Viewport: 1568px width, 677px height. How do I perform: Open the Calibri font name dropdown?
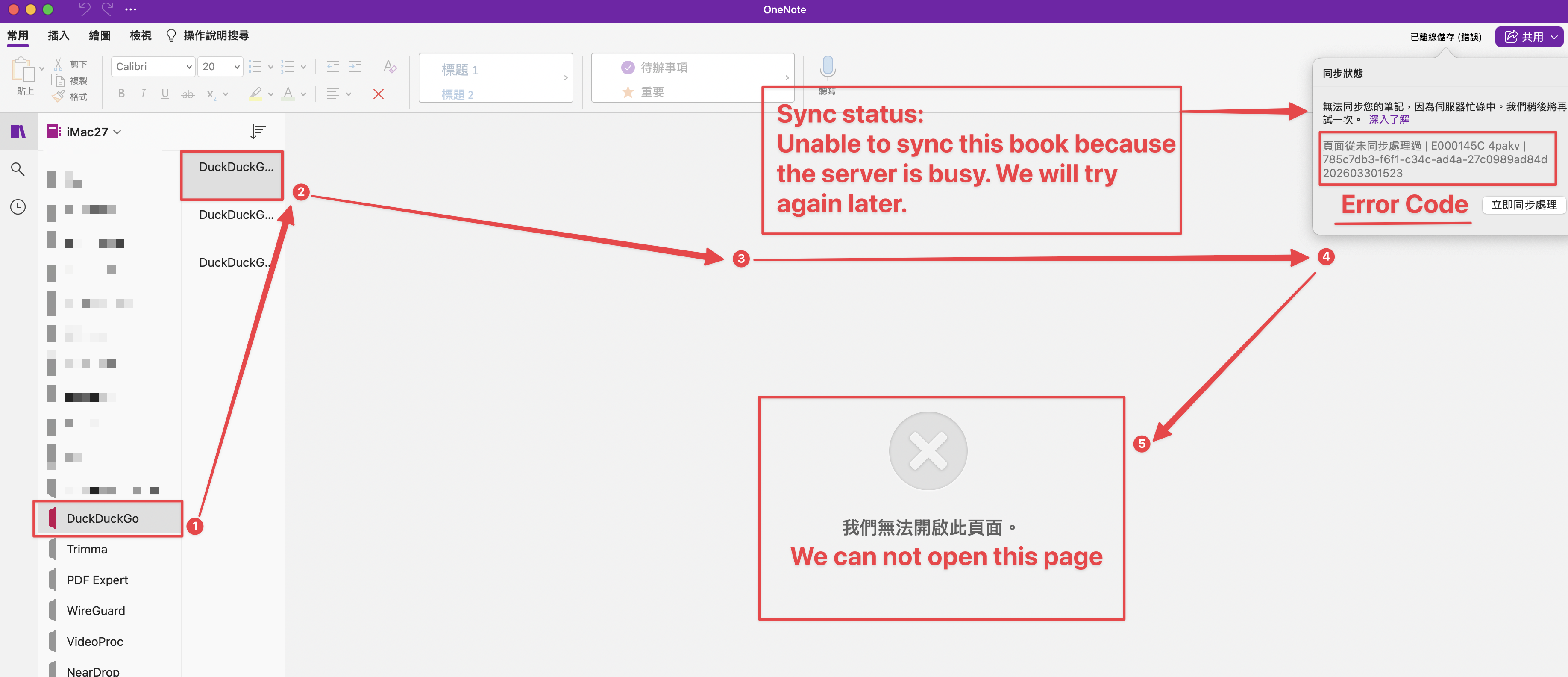(153, 66)
